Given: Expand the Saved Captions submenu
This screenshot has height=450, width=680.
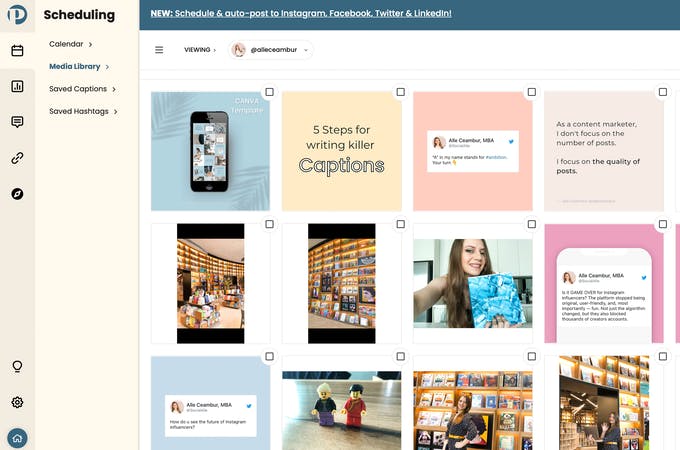Looking at the screenshot, I should click(x=82, y=89).
